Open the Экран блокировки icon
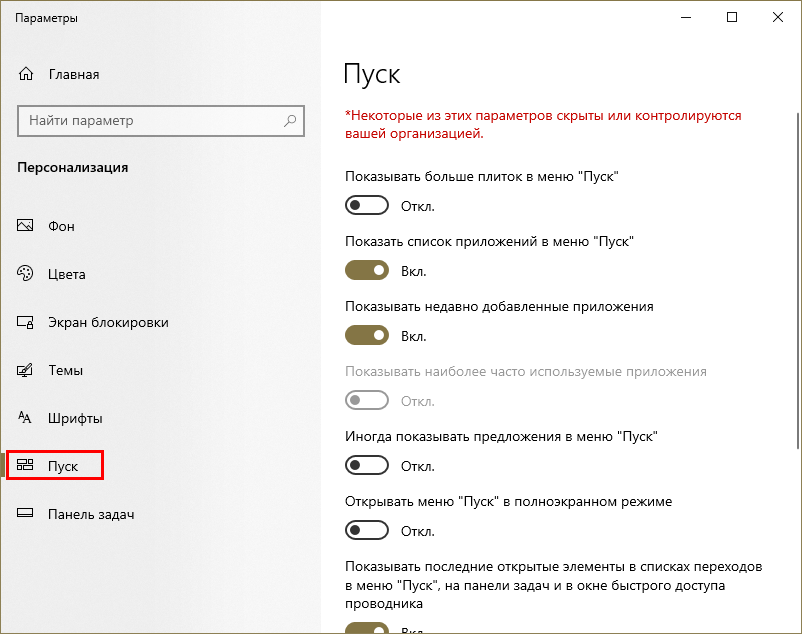 pyautogui.click(x=27, y=322)
